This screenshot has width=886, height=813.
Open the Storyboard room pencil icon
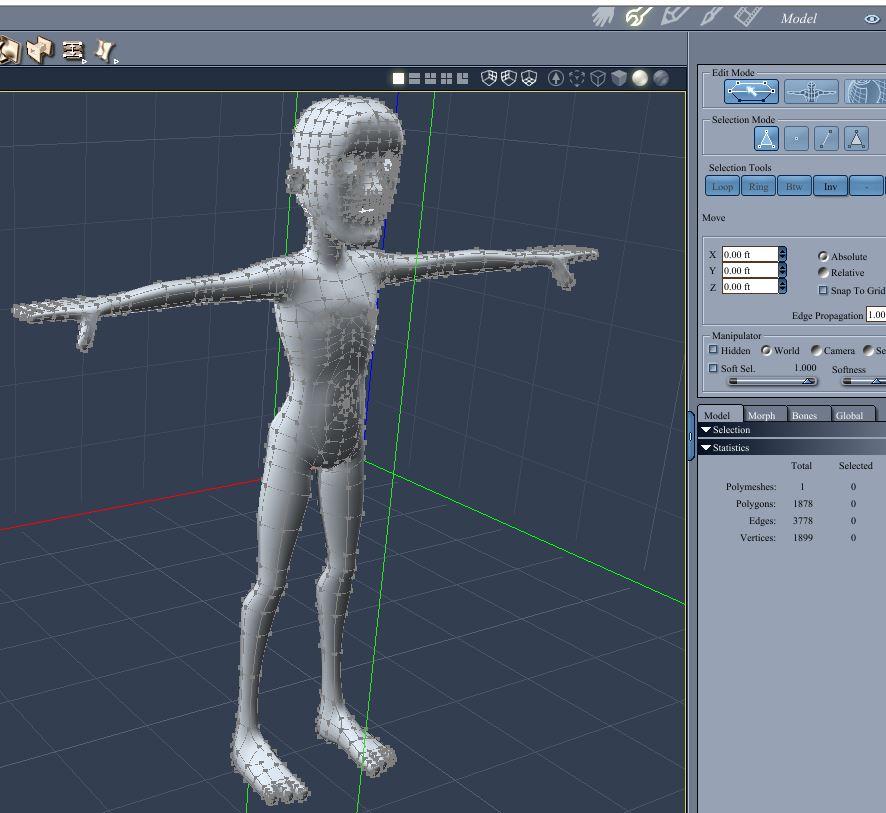tap(674, 16)
